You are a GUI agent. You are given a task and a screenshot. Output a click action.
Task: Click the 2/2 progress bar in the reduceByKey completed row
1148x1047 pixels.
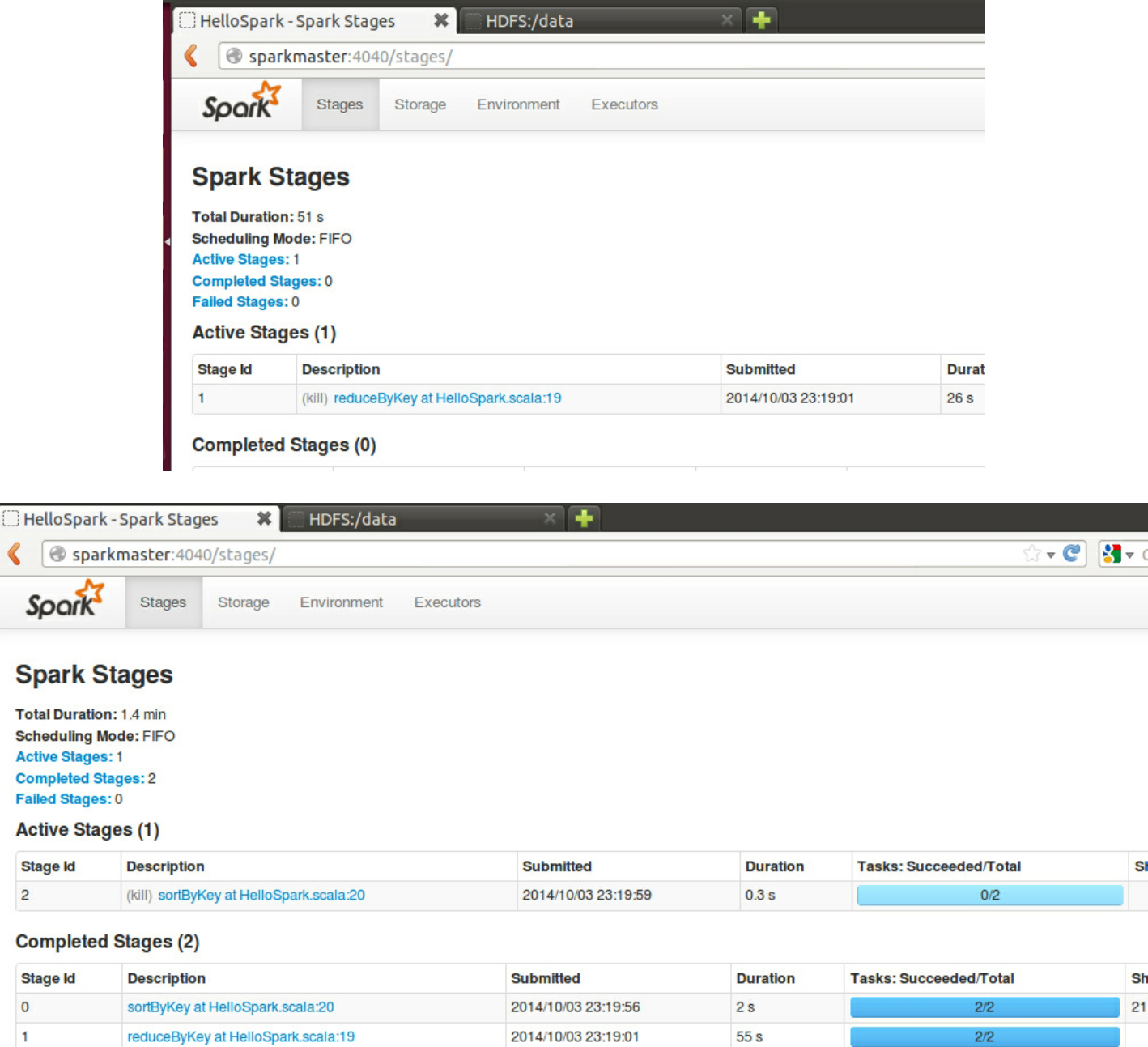(984, 1036)
